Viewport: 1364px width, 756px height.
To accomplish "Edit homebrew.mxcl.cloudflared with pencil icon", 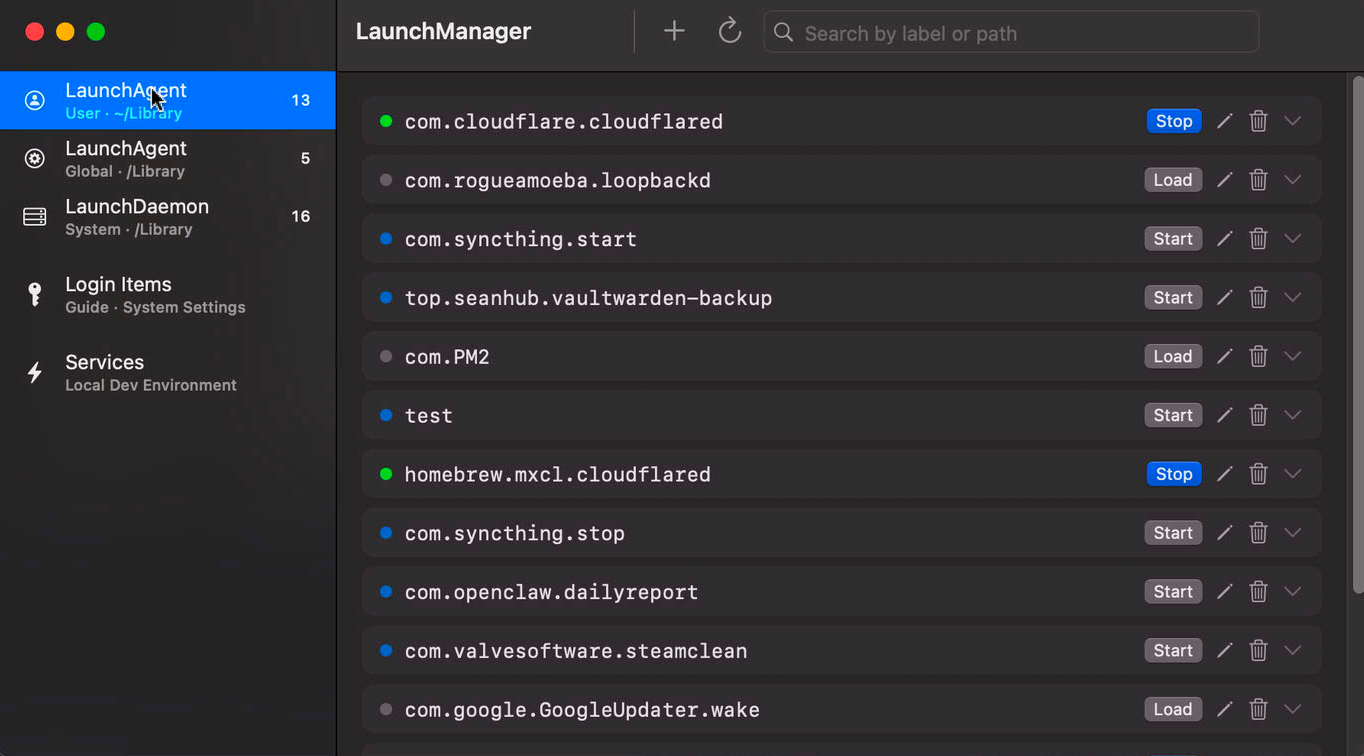I will pyautogui.click(x=1224, y=474).
